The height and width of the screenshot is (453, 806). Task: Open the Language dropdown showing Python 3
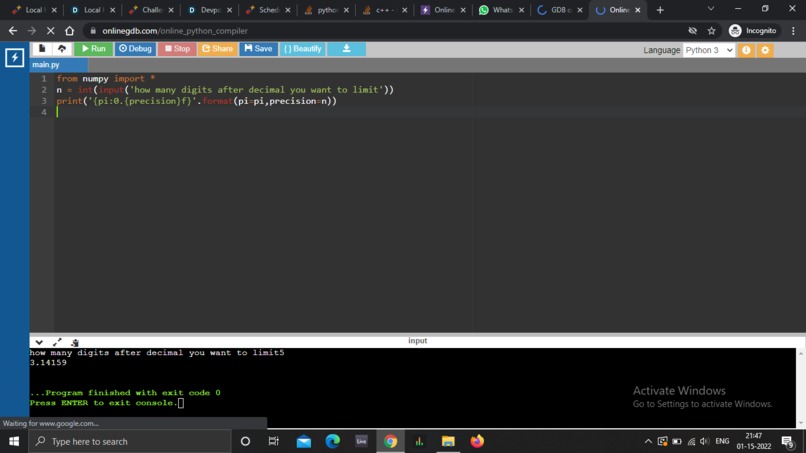(x=709, y=50)
